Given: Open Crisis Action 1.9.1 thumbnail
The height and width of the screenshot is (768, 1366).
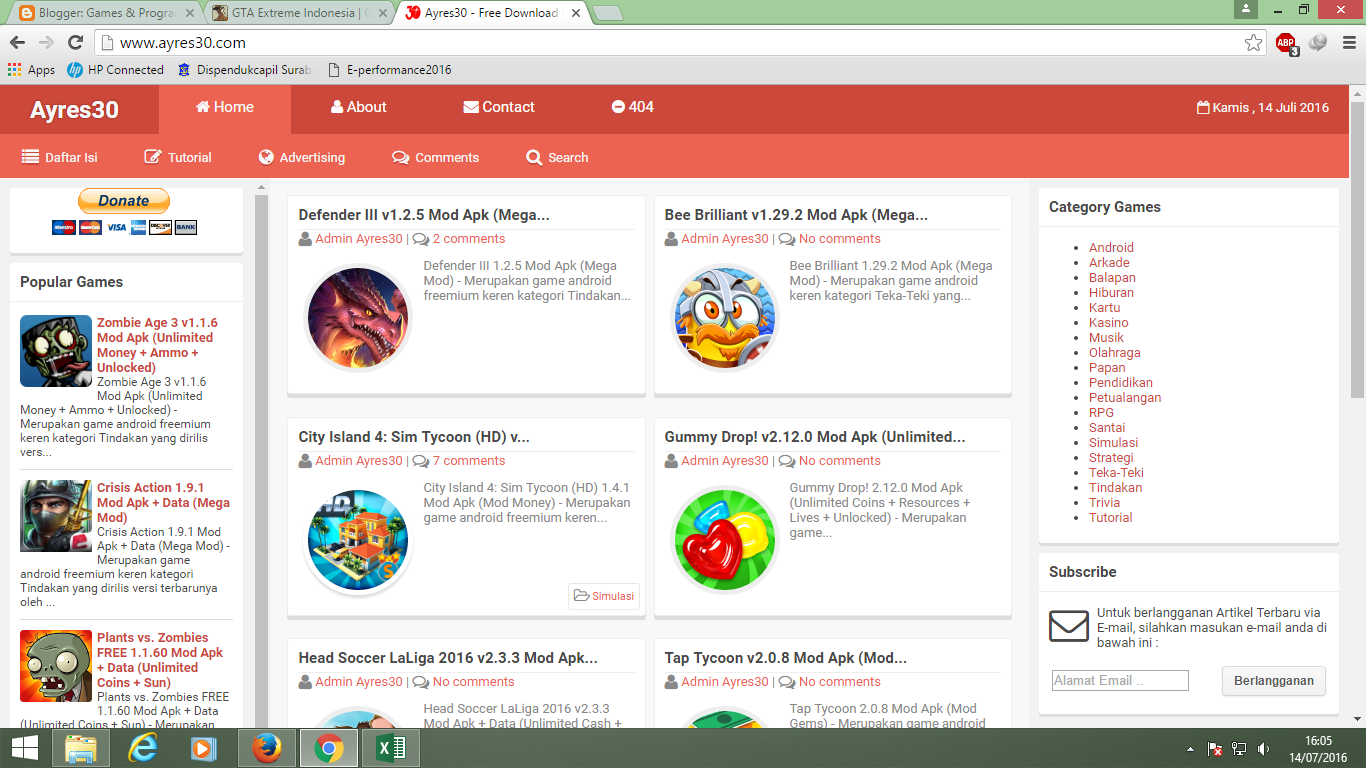Looking at the screenshot, I should (x=56, y=516).
